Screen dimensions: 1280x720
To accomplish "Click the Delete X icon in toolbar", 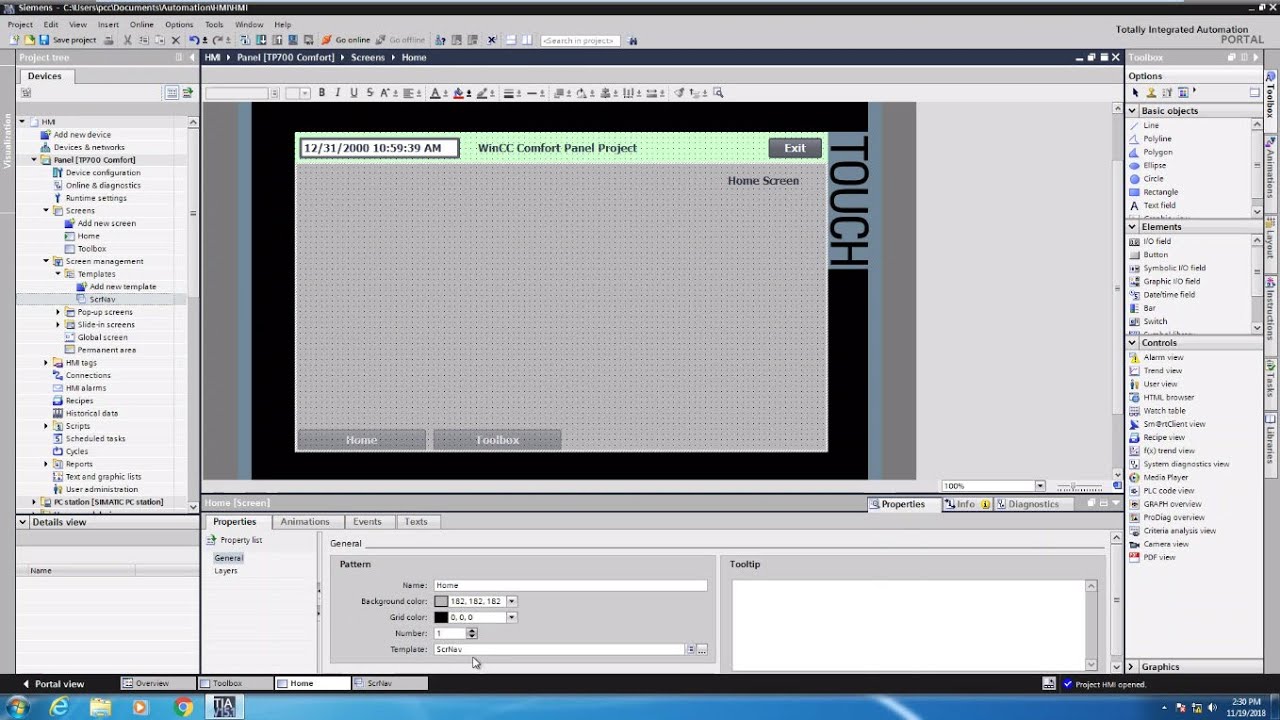I will point(175,40).
